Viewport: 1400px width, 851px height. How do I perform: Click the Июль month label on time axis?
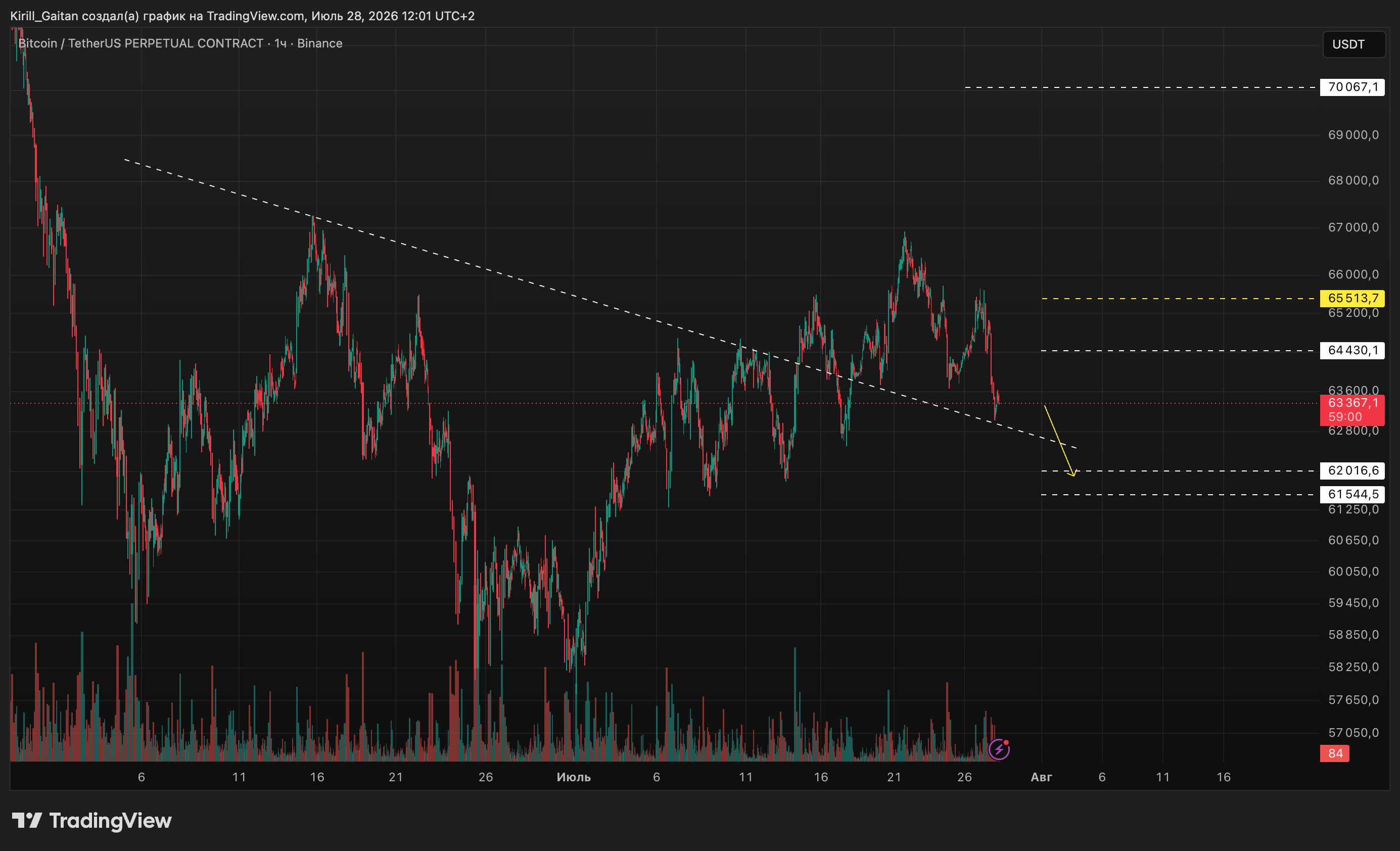point(573,777)
